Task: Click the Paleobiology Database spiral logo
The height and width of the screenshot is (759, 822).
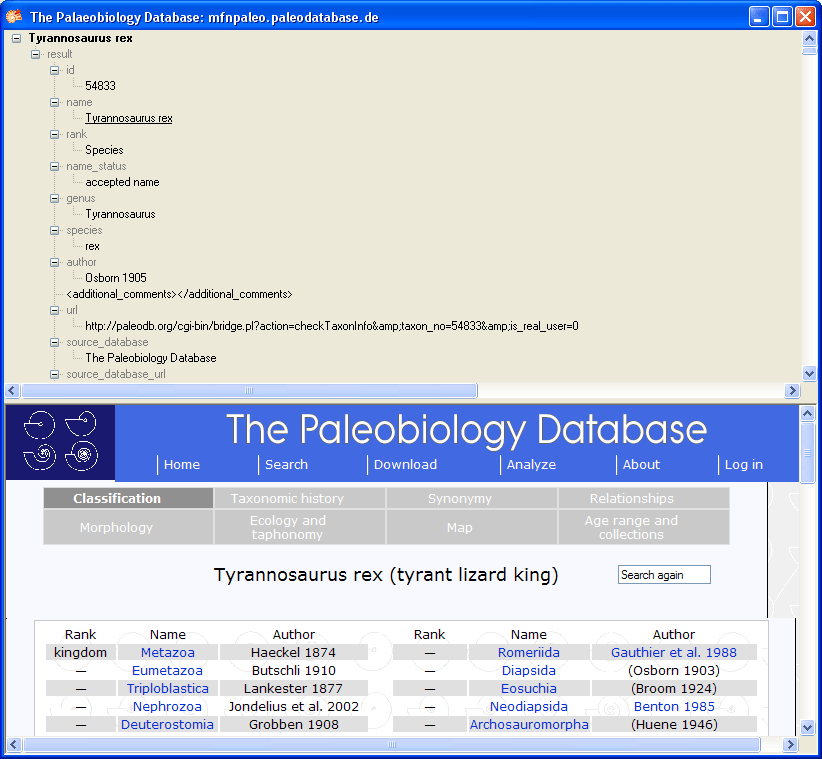Action: 60,441
